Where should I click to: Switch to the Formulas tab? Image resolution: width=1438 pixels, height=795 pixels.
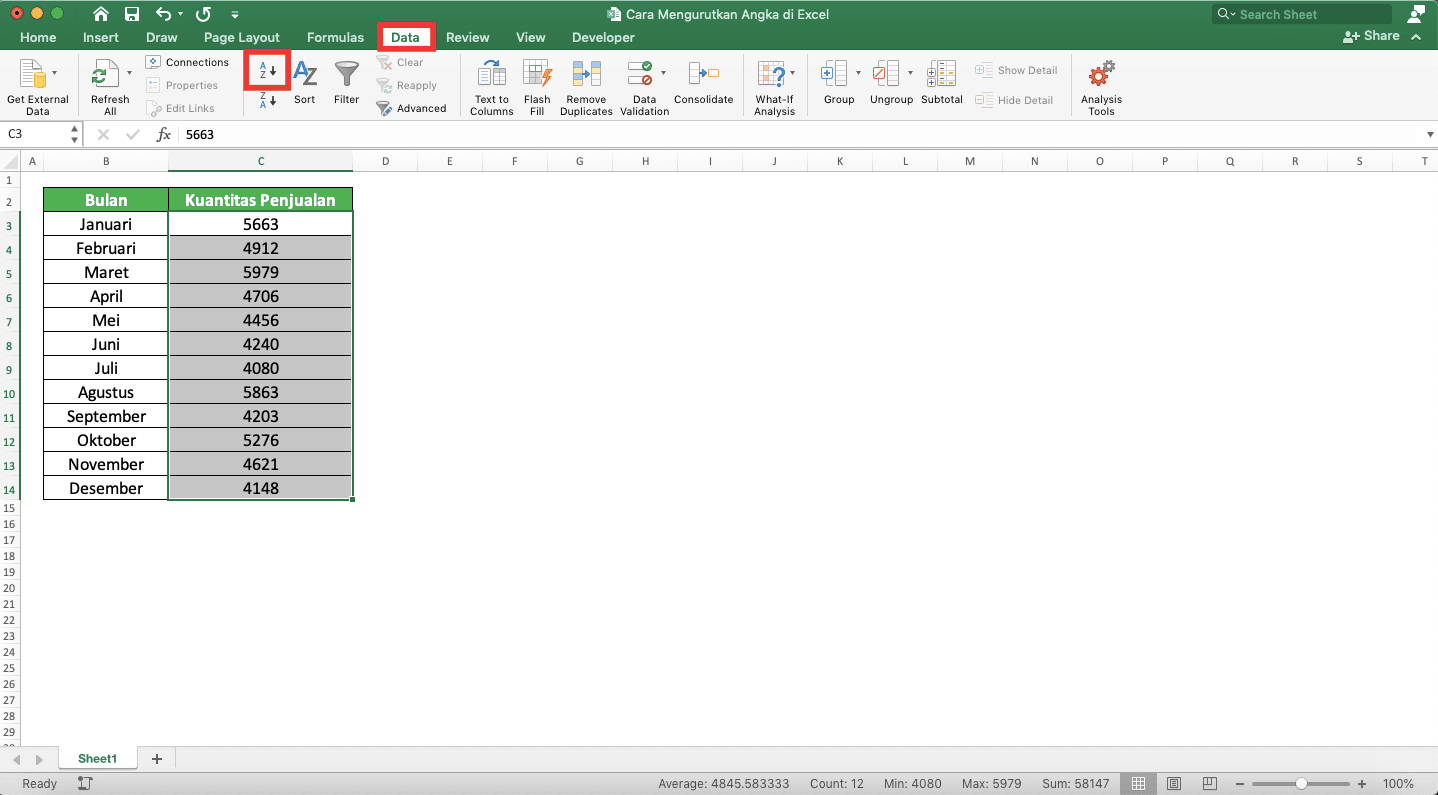point(335,37)
